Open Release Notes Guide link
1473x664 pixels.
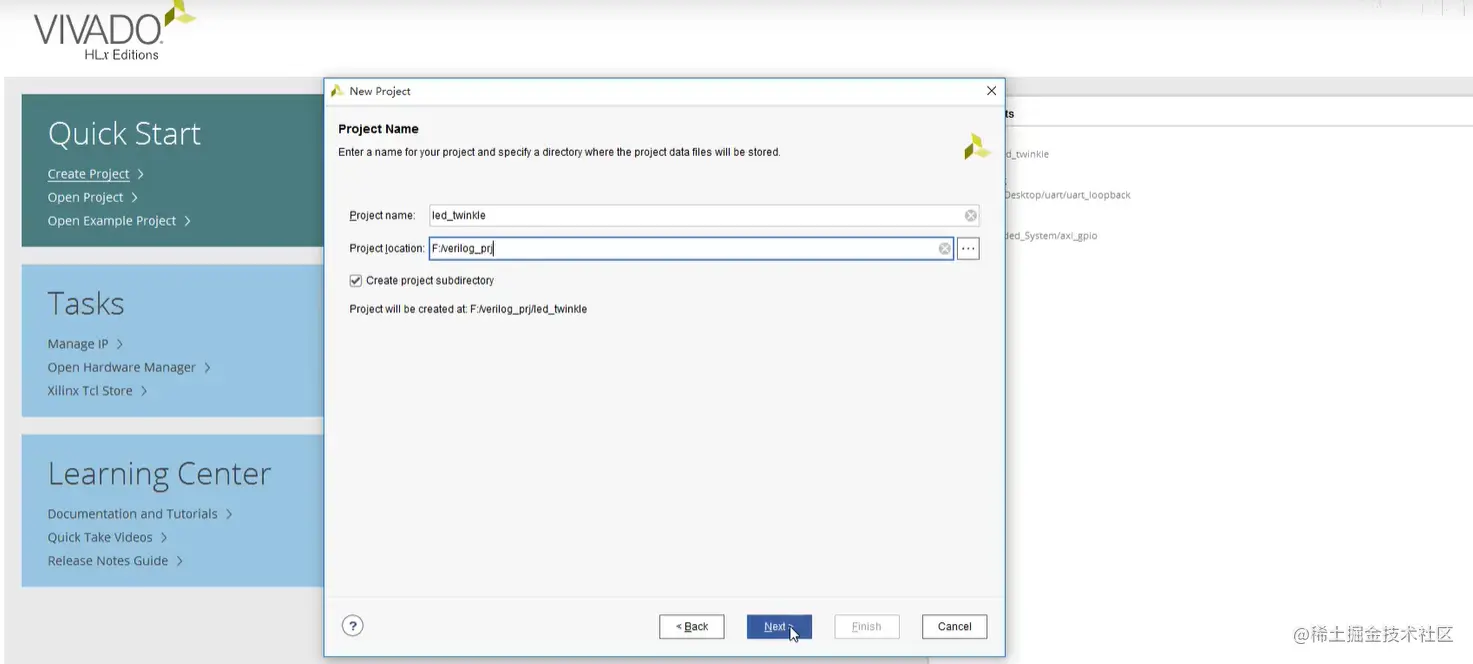click(108, 561)
